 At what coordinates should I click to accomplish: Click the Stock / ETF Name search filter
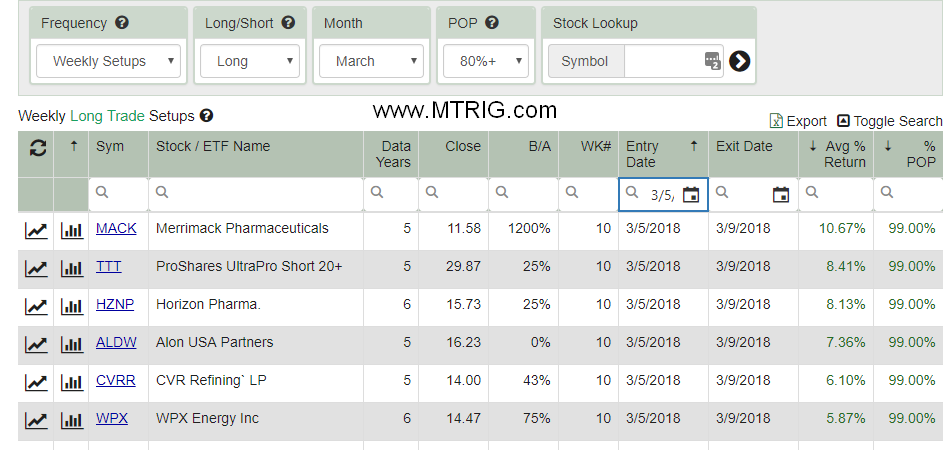pyautogui.click(x=256, y=194)
